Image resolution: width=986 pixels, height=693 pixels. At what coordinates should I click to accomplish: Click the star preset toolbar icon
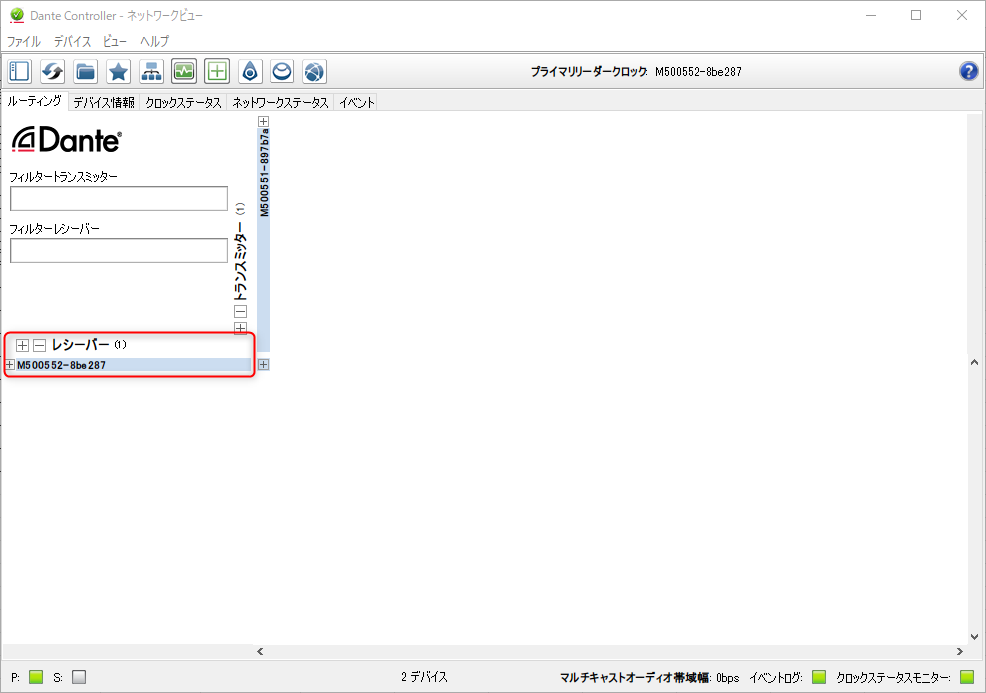[x=118, y=71]
